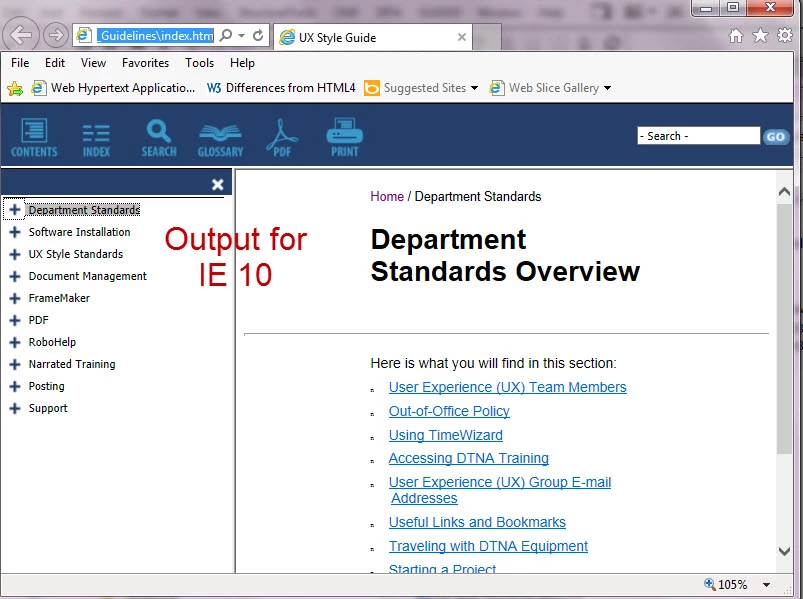Click the address bar search magnifier icon
Image resolution: width=803 pixels, height=599 pixels.
225,35
